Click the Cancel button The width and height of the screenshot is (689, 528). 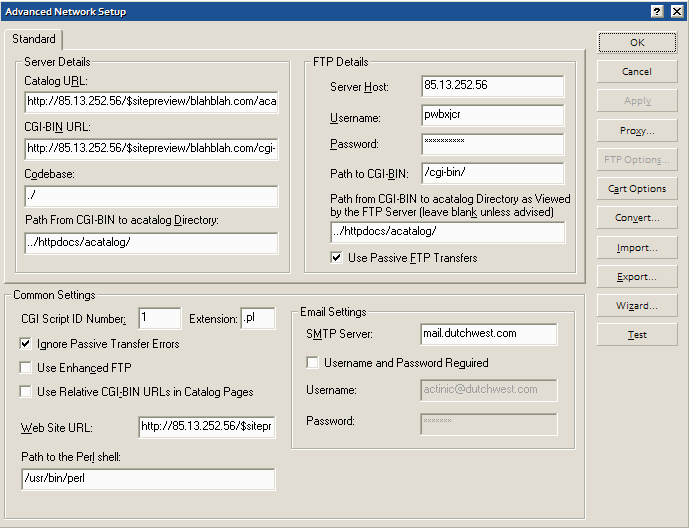[x=637, y=72]
